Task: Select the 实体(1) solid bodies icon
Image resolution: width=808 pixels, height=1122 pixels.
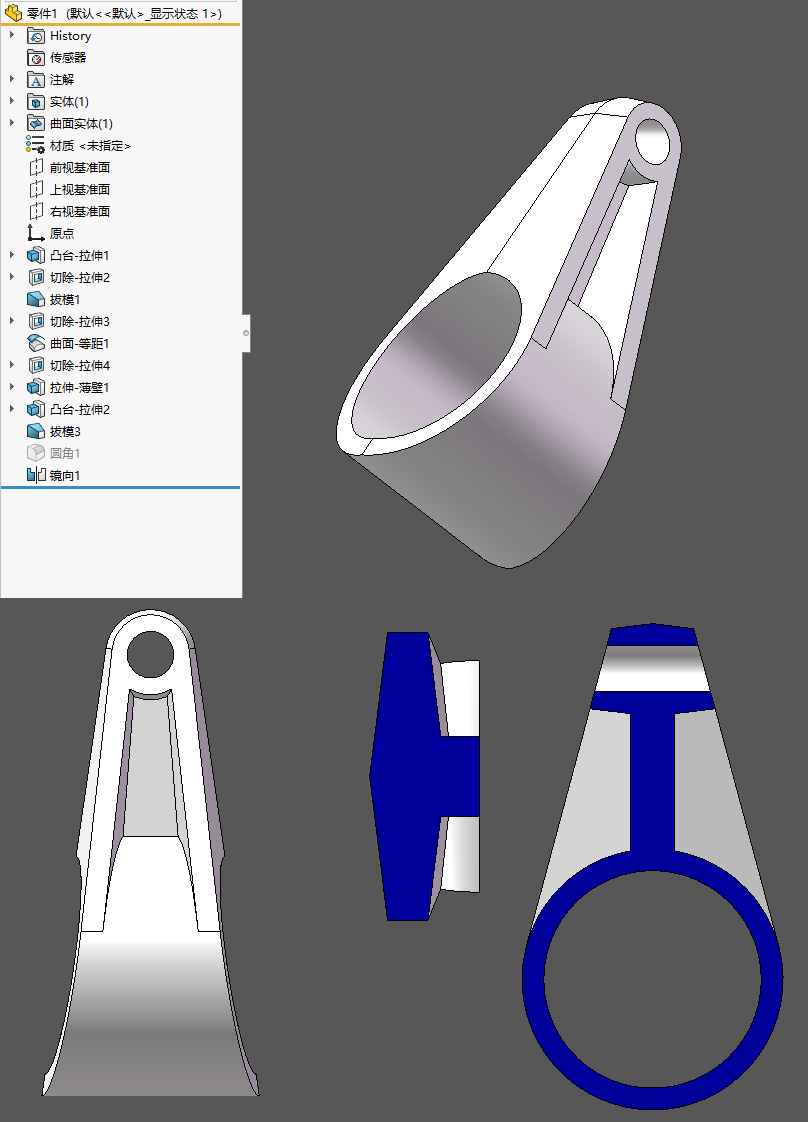Action: pyautogui.click(x=36, y=102)
